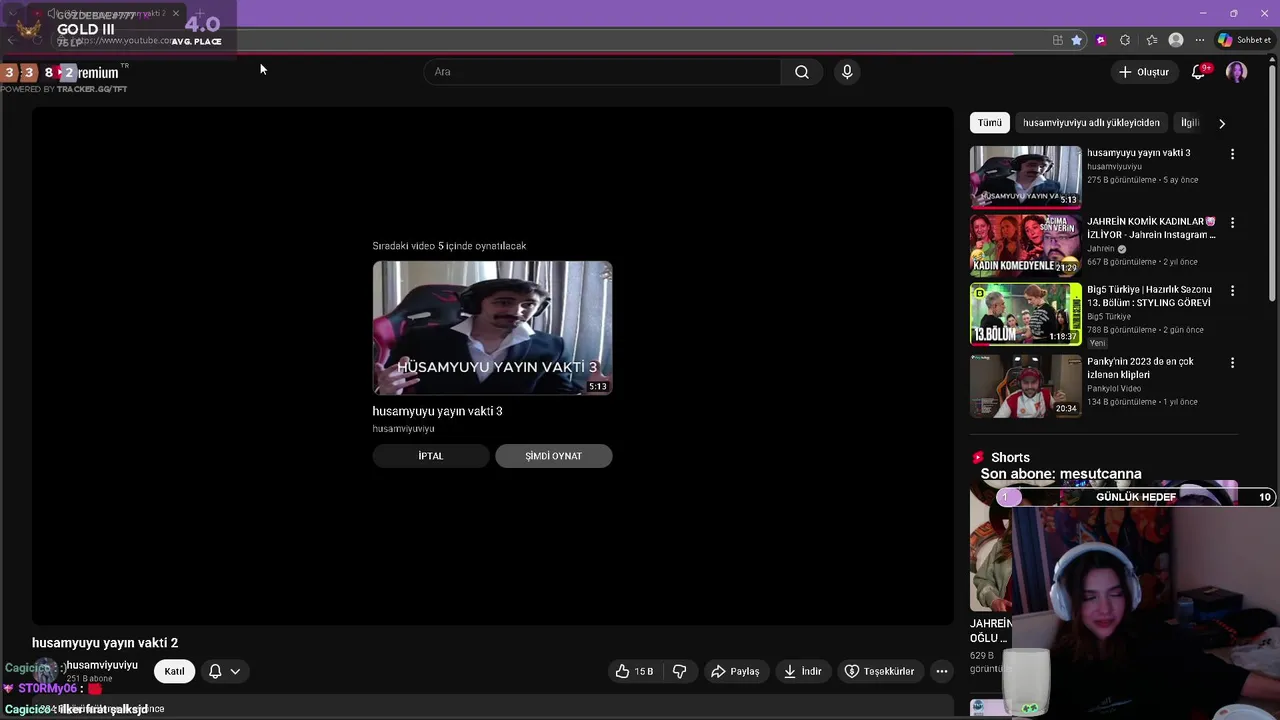Click the Paylaş share button
The width and height of the screenshot is (1280, 720).
(x=735, y=671)
